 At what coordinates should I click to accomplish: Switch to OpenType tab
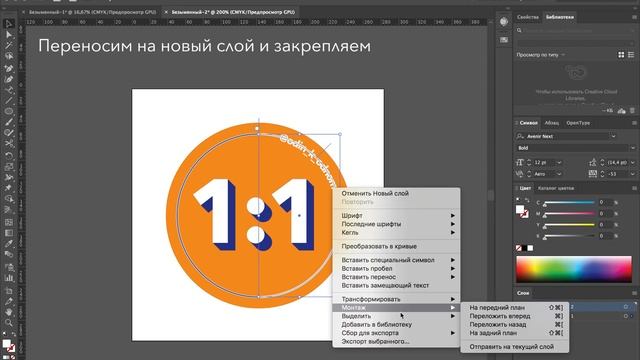(x=578, y=123)
